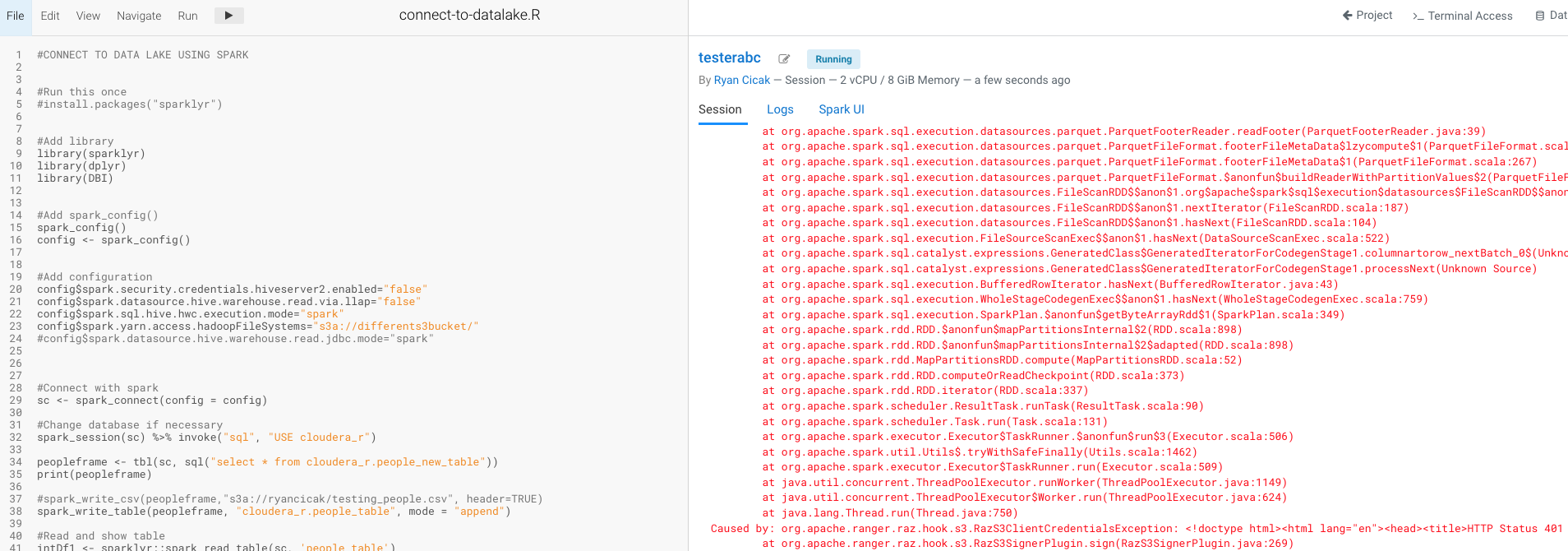This screenshot has width=1568, height=551.
Task: Click the java.lang.Thread.run stack trace line
Action: 889,513
